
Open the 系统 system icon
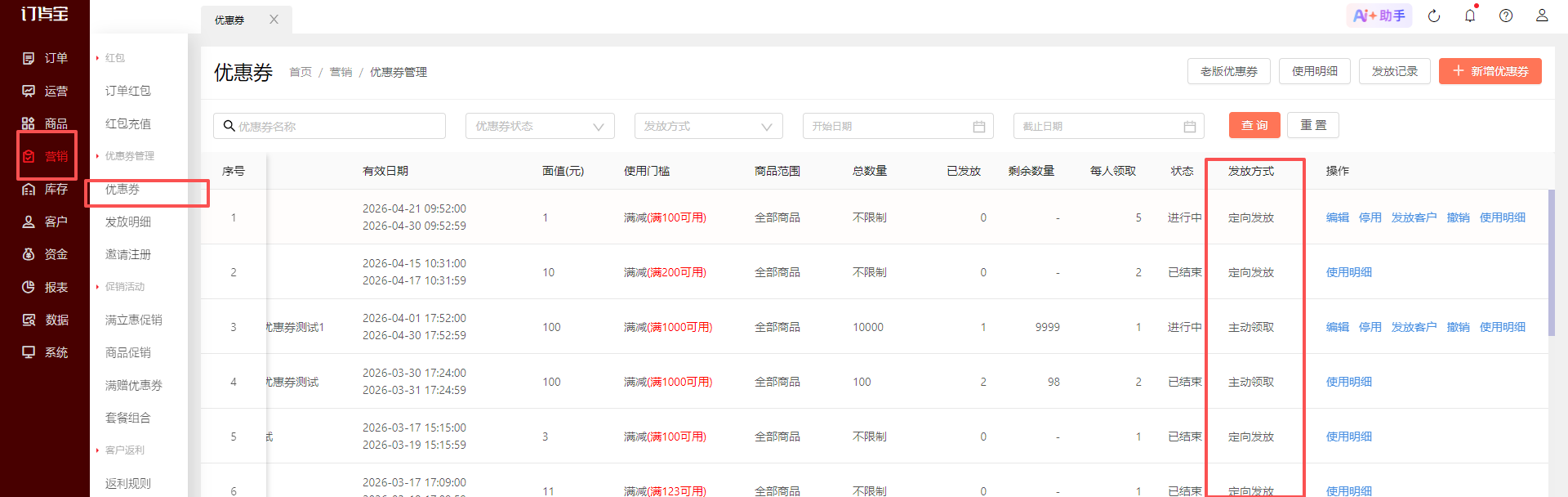tap(29, 352)
